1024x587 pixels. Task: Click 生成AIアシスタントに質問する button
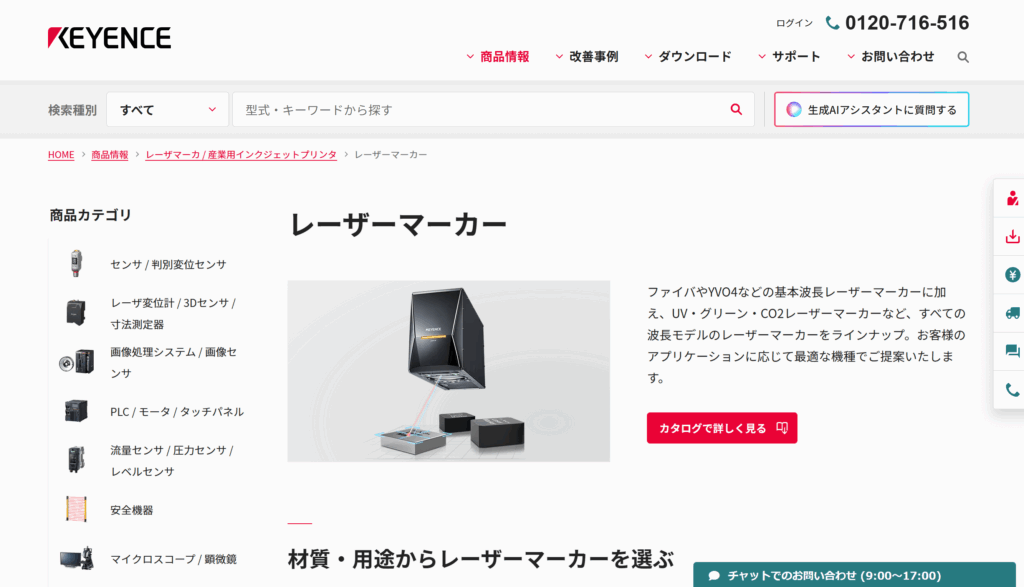tap(871, 110)
